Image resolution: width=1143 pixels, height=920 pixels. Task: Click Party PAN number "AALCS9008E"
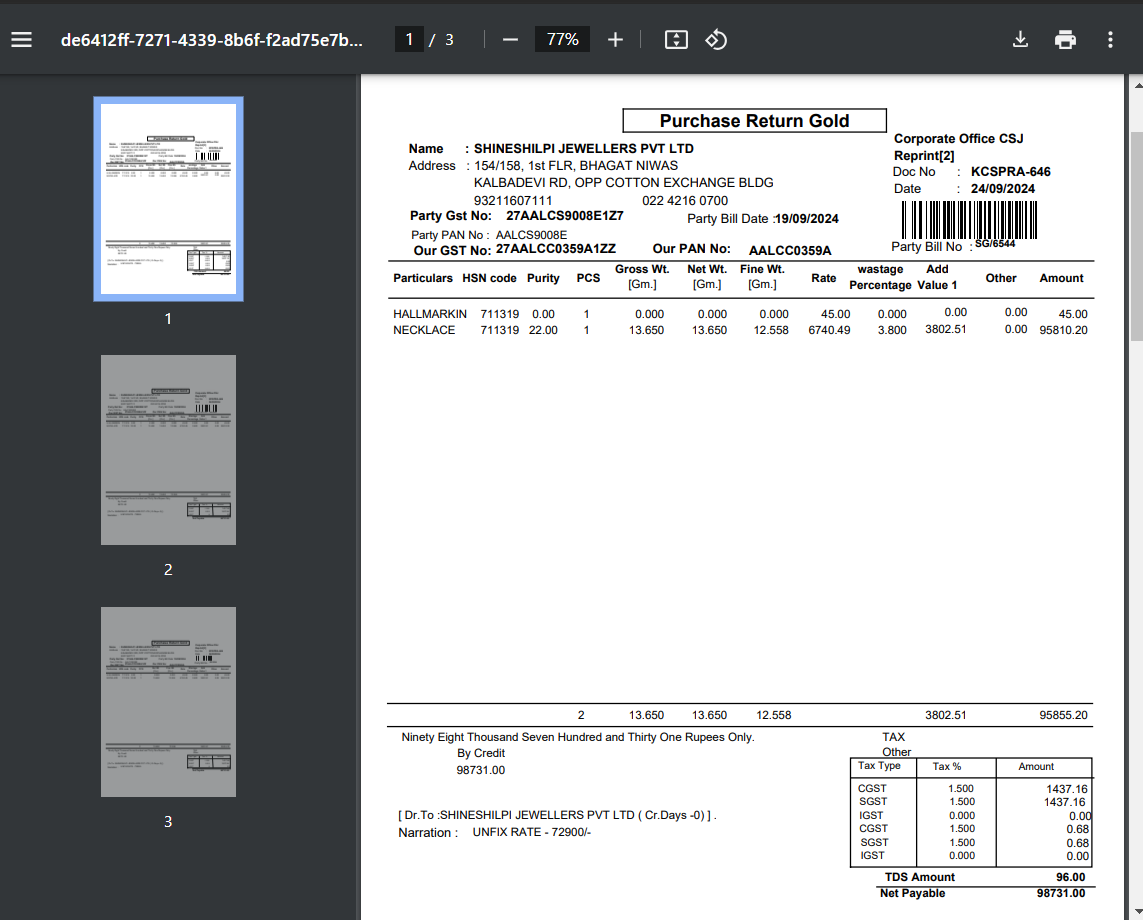pos(531,235)
